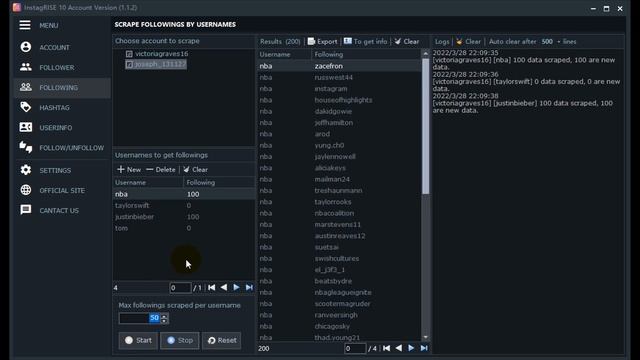Click the results scrollbar down arrow
This screenshot has height=360, width=640.
[426, 338]
